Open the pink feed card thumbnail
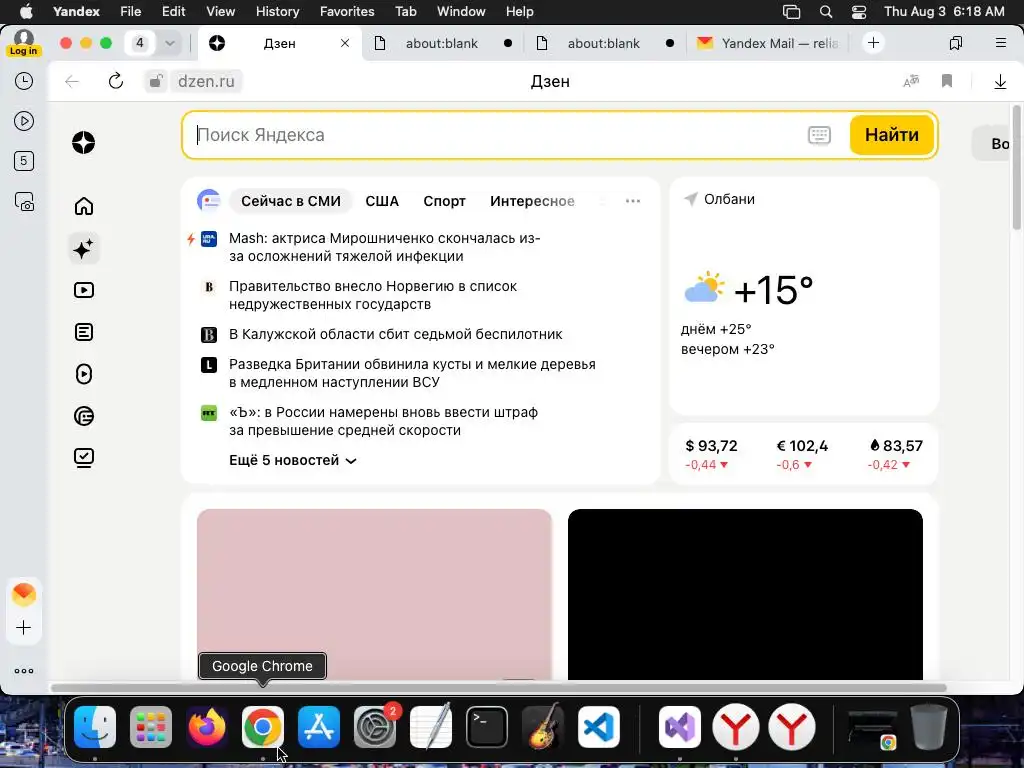This screenshot has height=768, width=1024. pos(374,594)
